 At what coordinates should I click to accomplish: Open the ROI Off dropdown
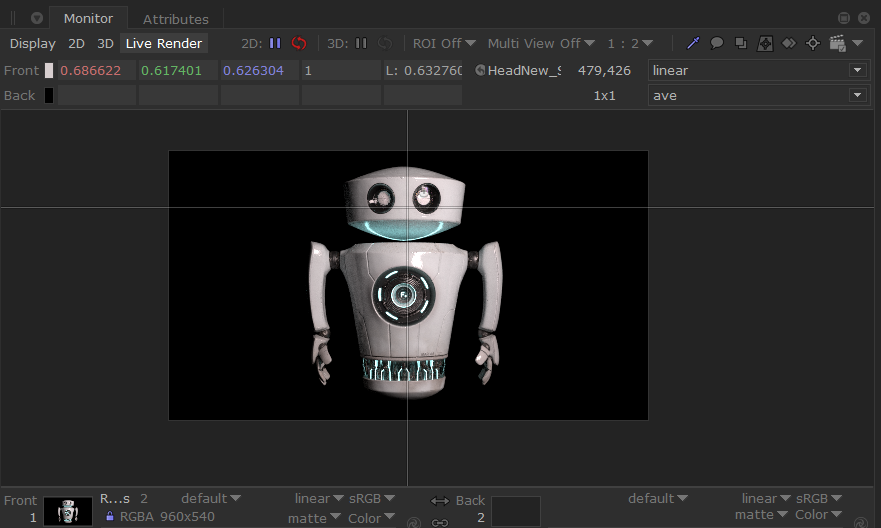444,44
